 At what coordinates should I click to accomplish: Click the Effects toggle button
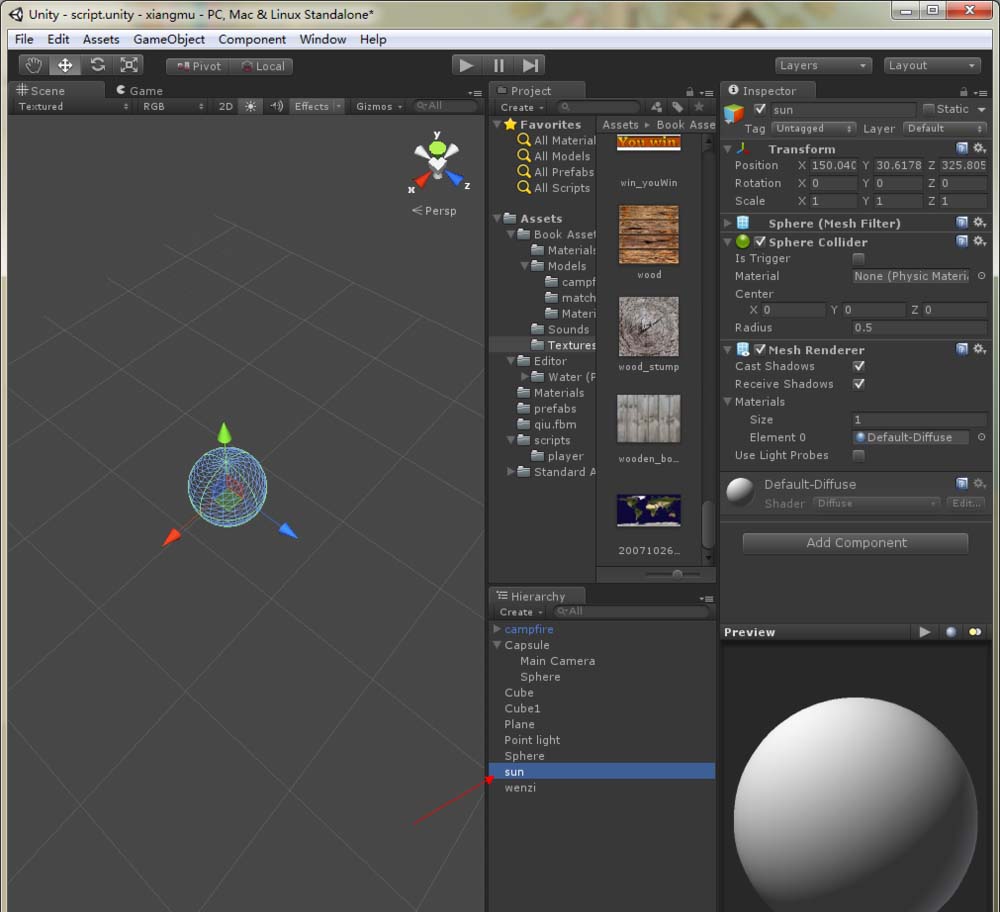(311, 107)
